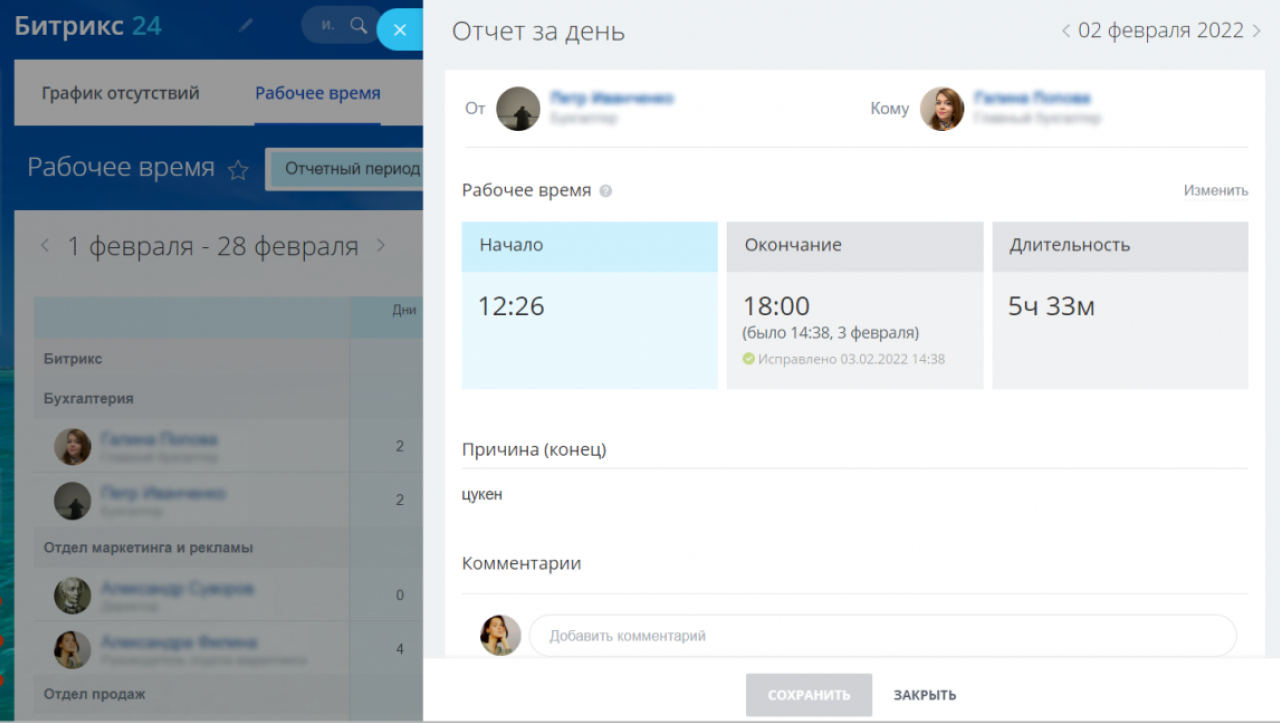The height and width of the screenshot is (723, 1280).
Task: Select the Начало time block 12:26
Action: (x=589, y=306)
